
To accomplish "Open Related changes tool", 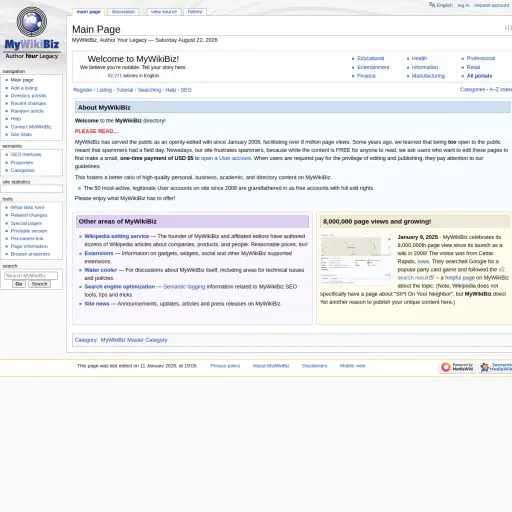I will coord(29,215).
